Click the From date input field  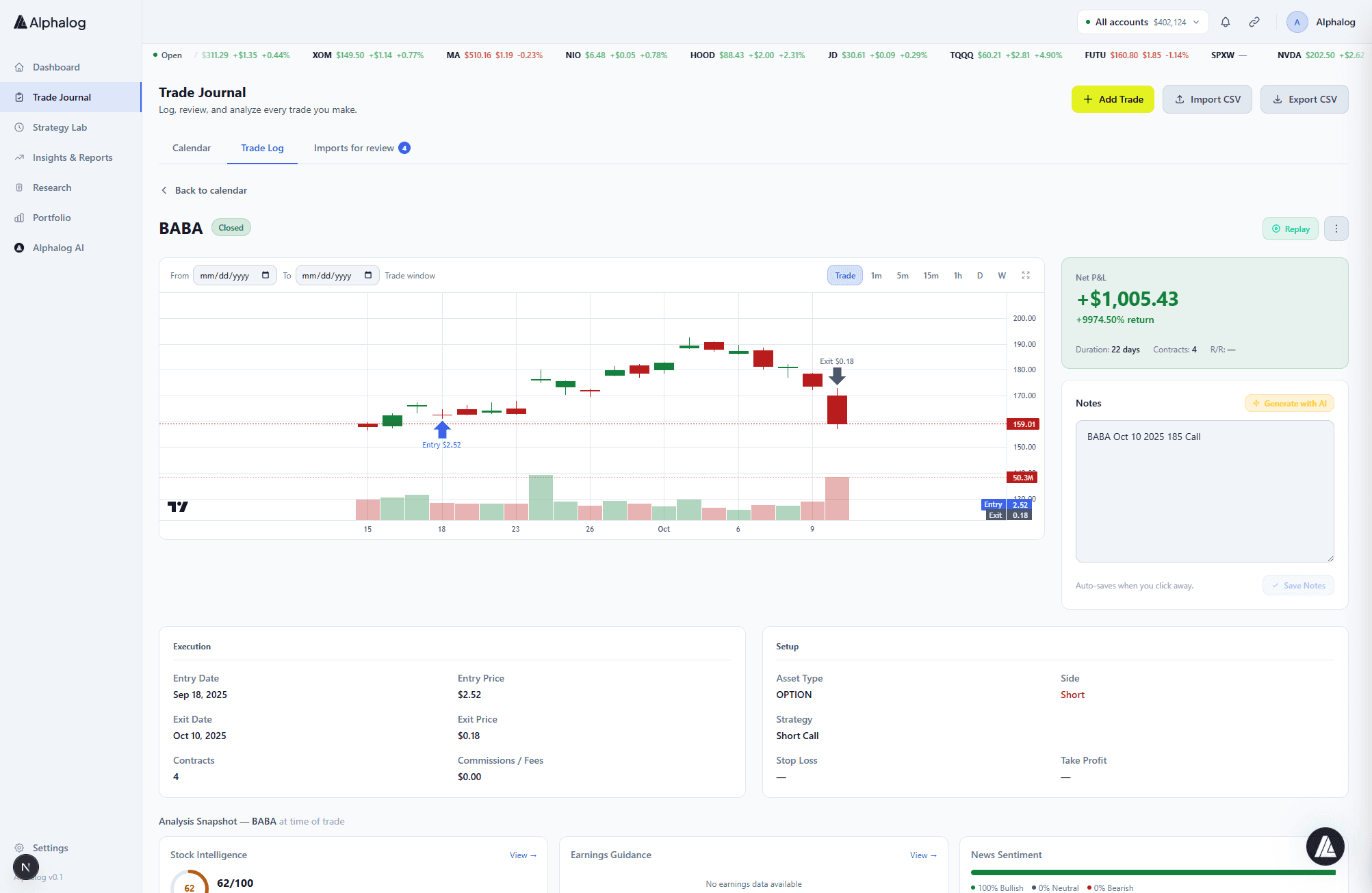pyautogui.click(x=235, y=275)
